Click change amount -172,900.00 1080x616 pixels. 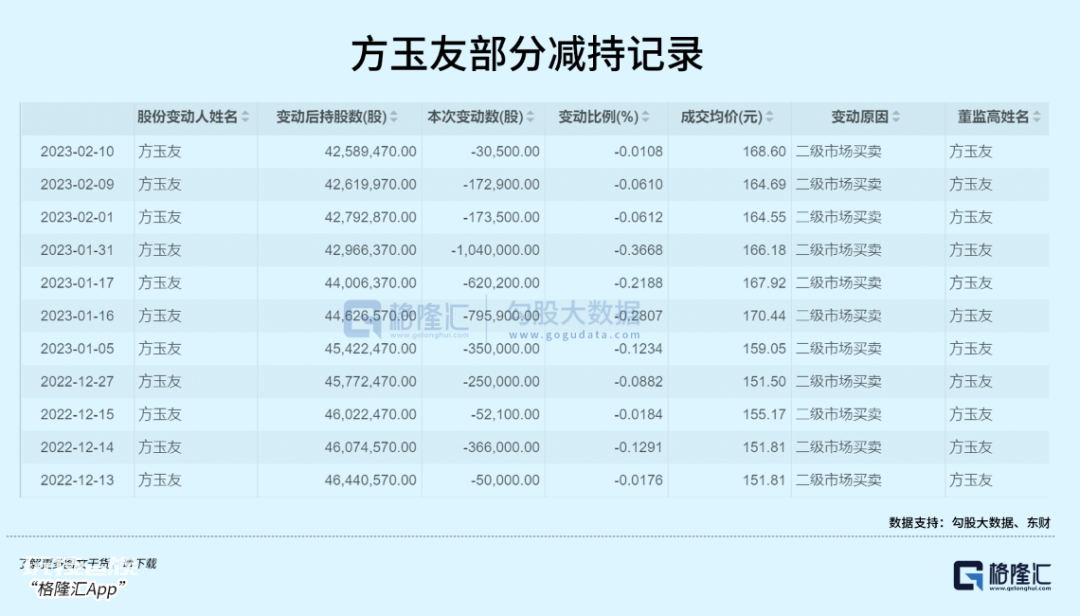[501, 185]
